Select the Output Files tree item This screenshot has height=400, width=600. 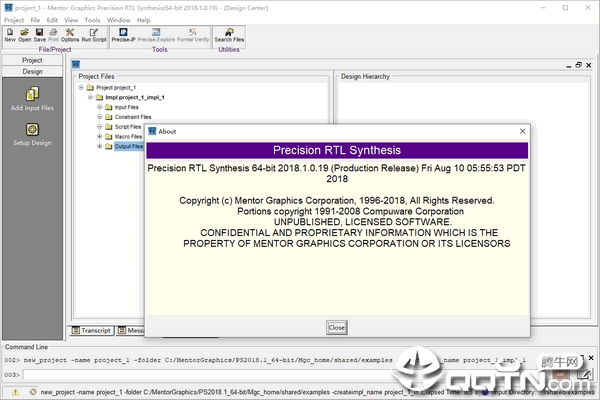(x=129, y=146)
